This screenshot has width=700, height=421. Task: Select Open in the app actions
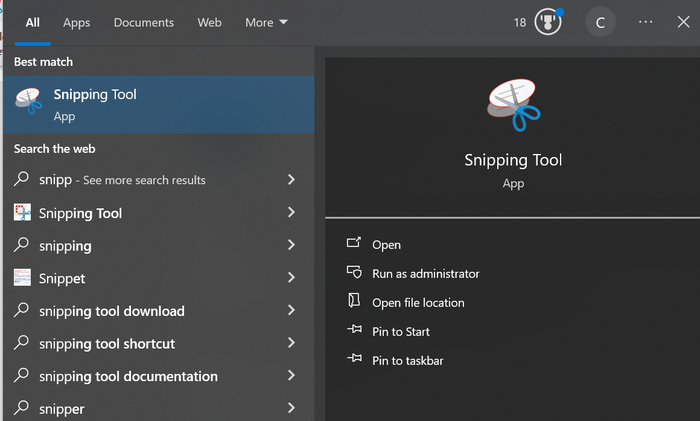point(386,245)
